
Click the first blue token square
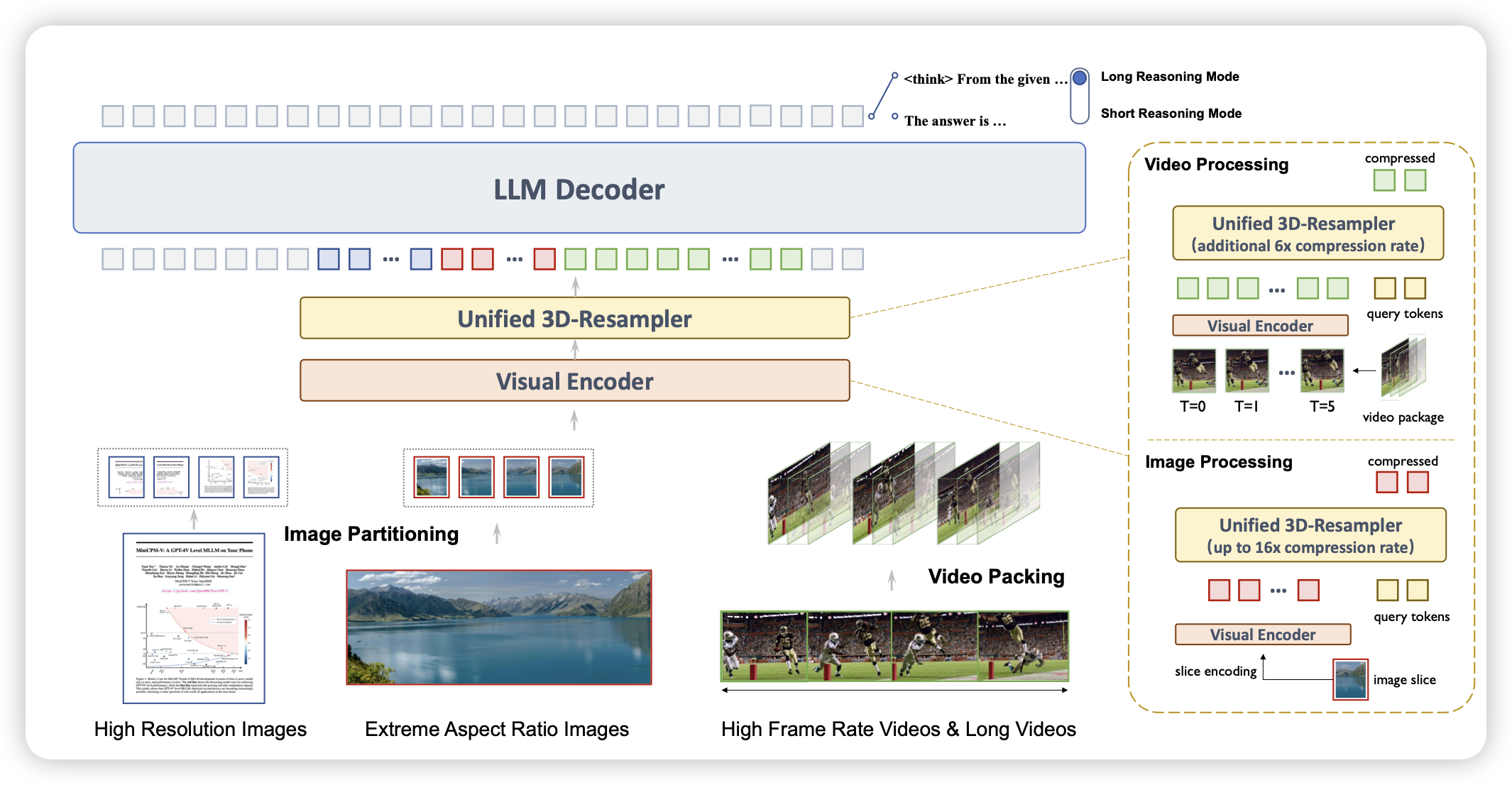coord(328,259)
